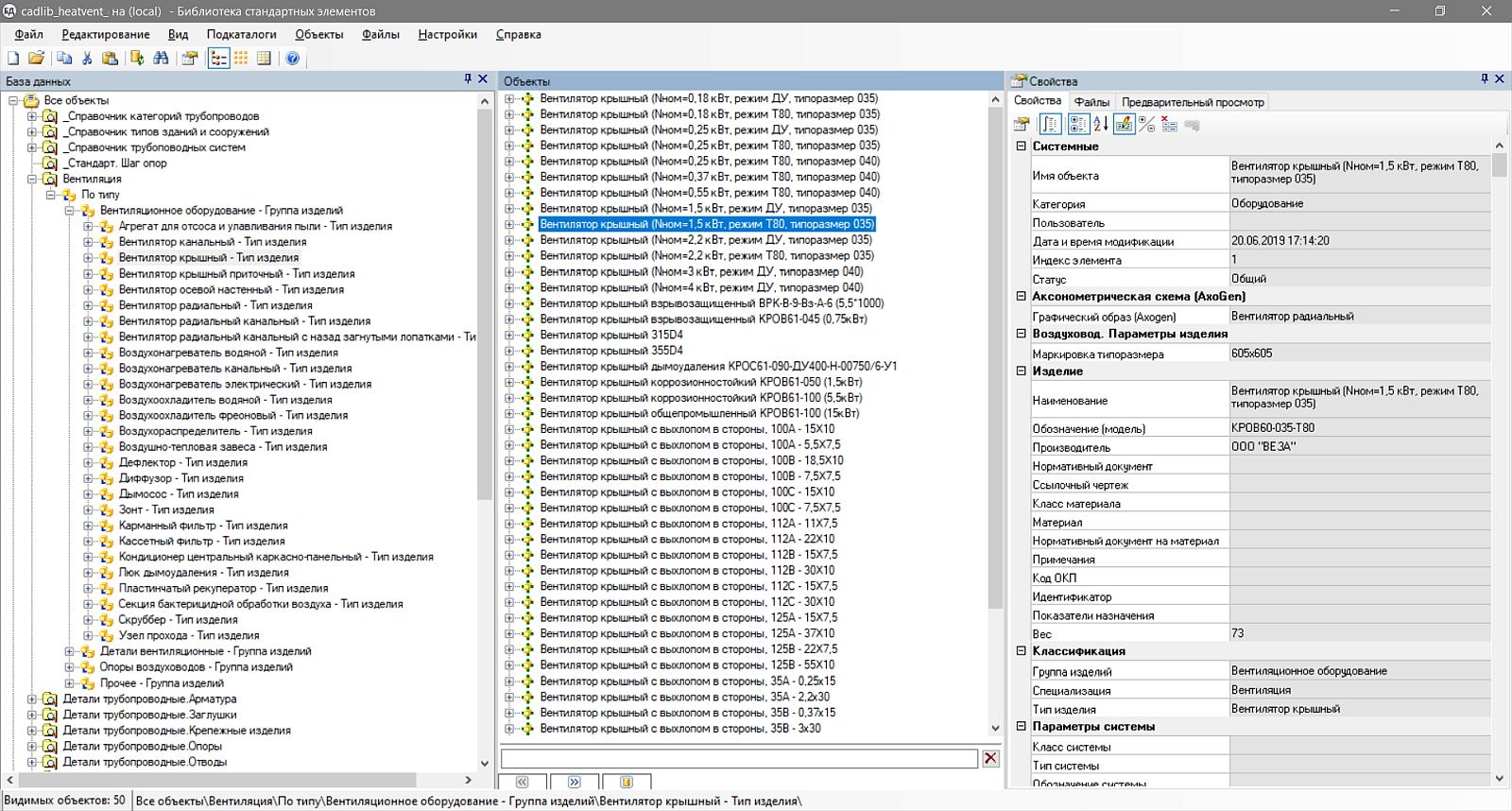Collapse the Вентиляция tree node
This screenshot has height=811, width=1512.
click(32, 179)
